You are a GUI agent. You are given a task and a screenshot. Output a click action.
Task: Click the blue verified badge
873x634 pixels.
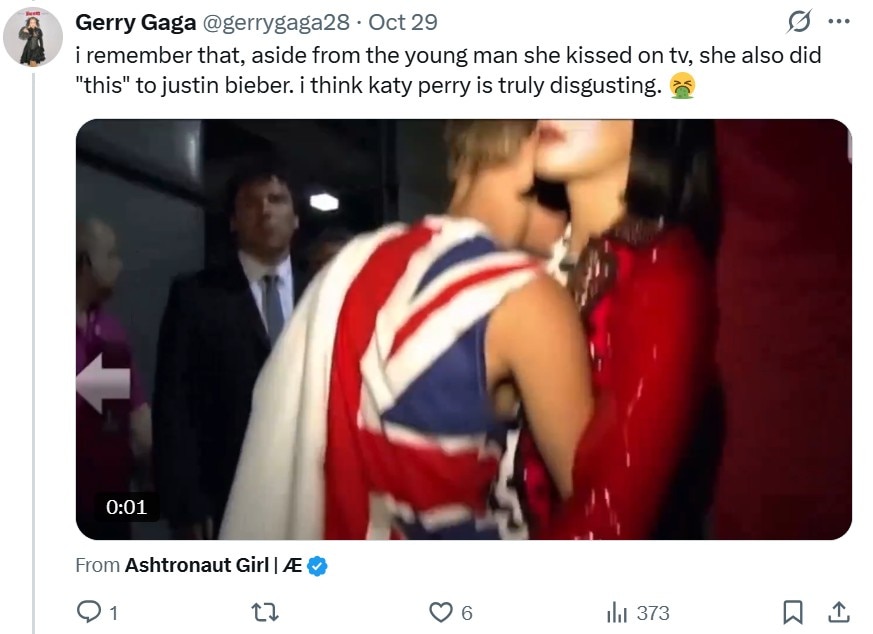click(x=317, y=566)
